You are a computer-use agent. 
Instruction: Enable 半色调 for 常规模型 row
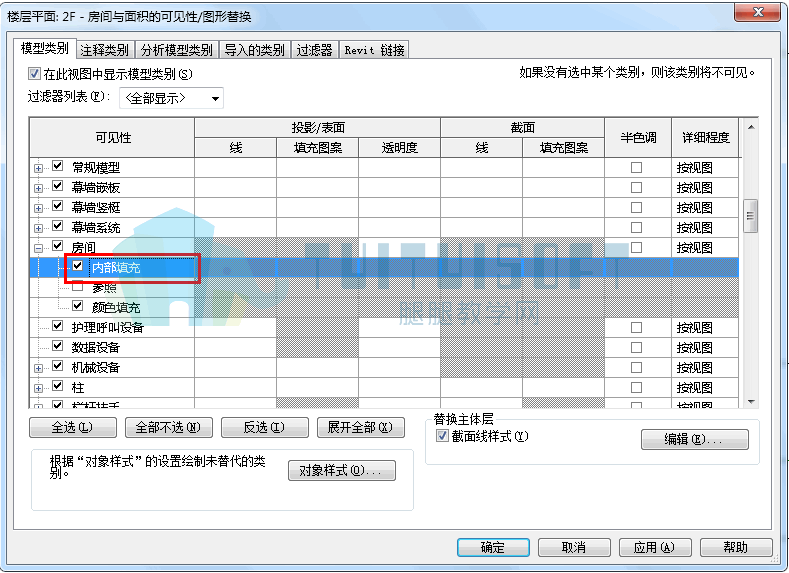coord(637,168)
